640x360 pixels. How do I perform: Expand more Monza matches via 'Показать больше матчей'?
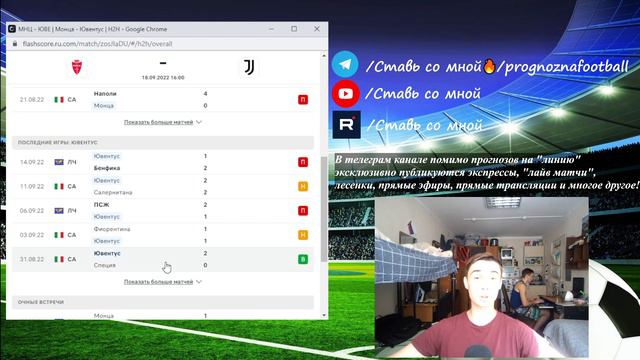point(158,122)
